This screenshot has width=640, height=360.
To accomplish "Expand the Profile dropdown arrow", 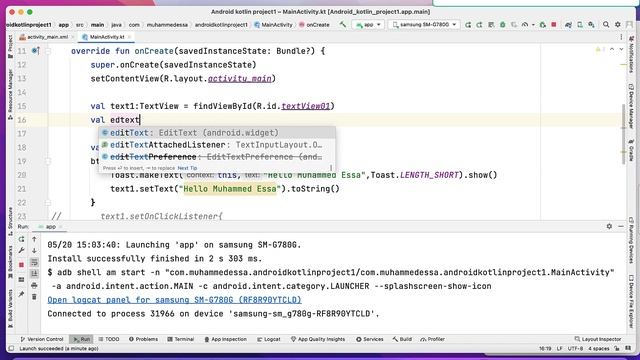I will pyautogui.click(x=533, y=25).
